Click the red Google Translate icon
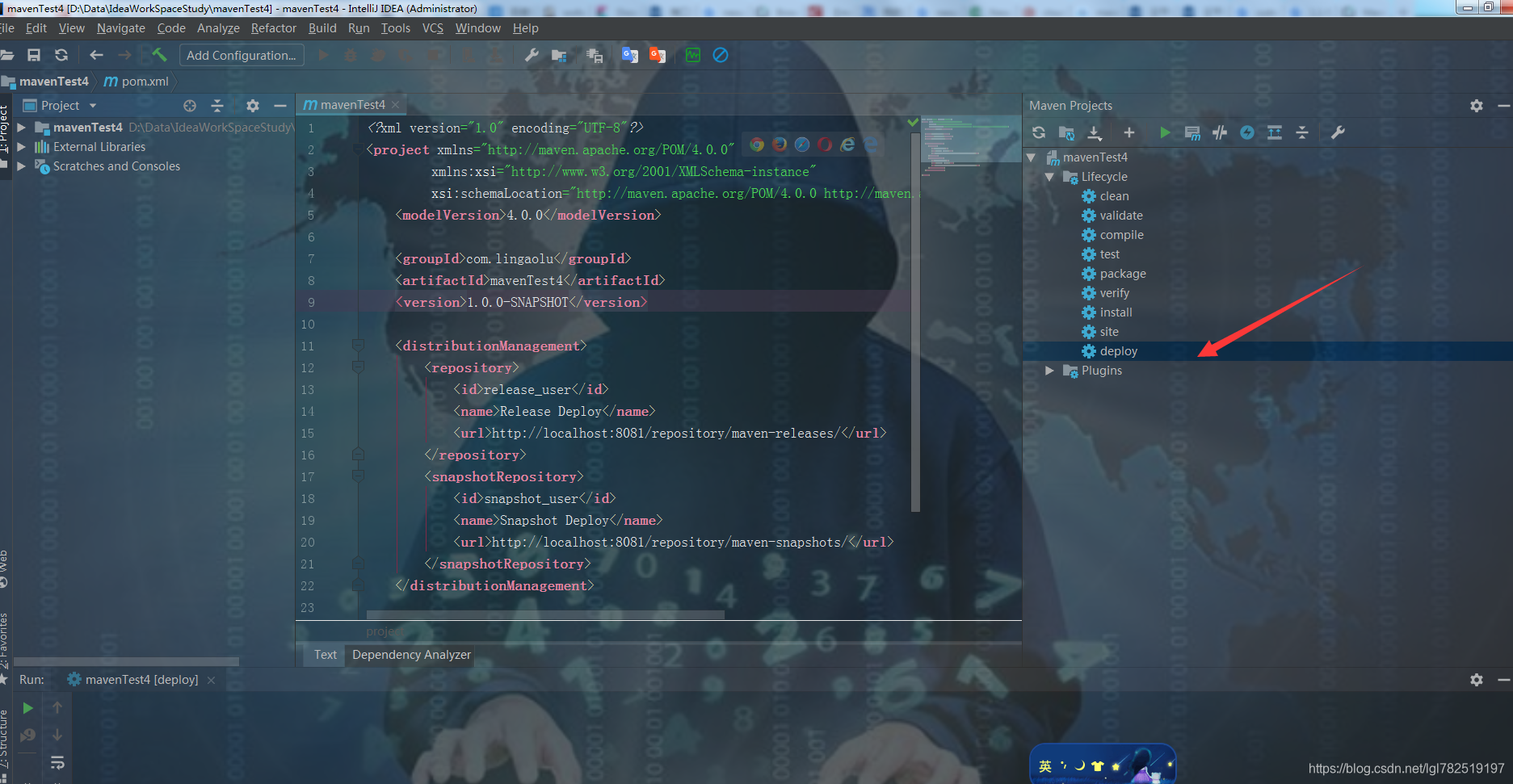Image resolution: width=1513 pixels, height=784 pixels. coord(658,55)
